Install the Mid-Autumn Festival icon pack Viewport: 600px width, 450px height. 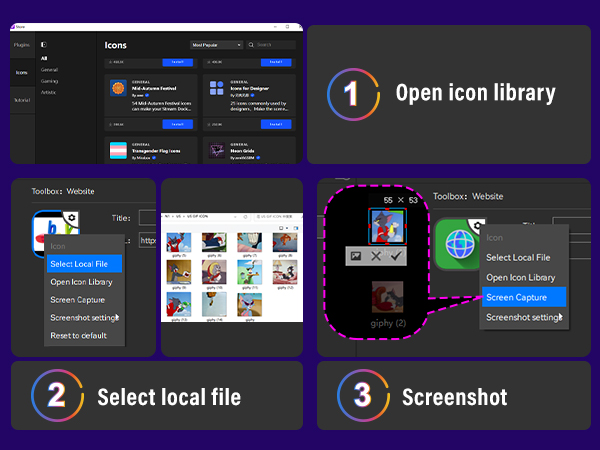coord(176,124)
